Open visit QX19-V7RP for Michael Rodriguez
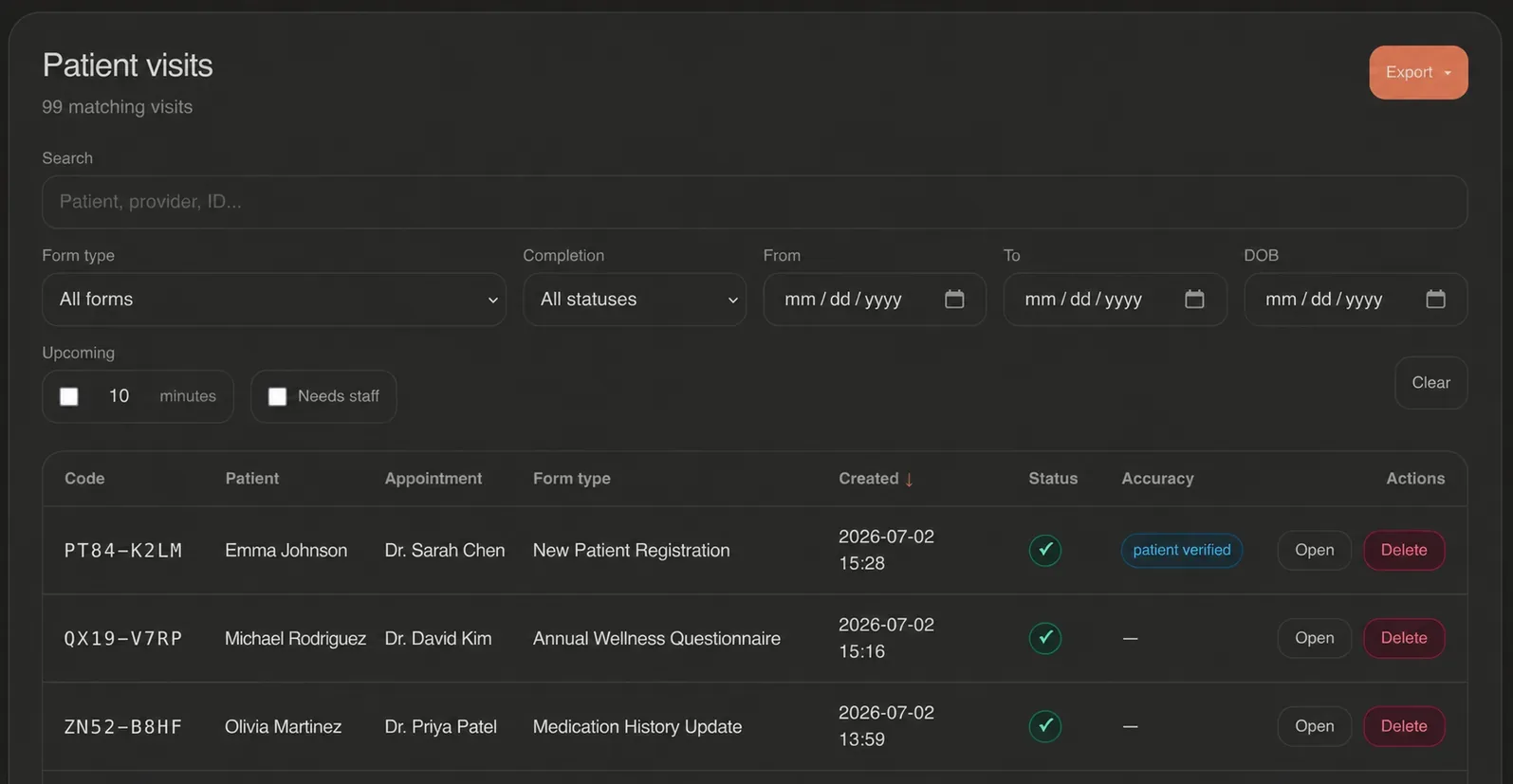 point(1315,638)
